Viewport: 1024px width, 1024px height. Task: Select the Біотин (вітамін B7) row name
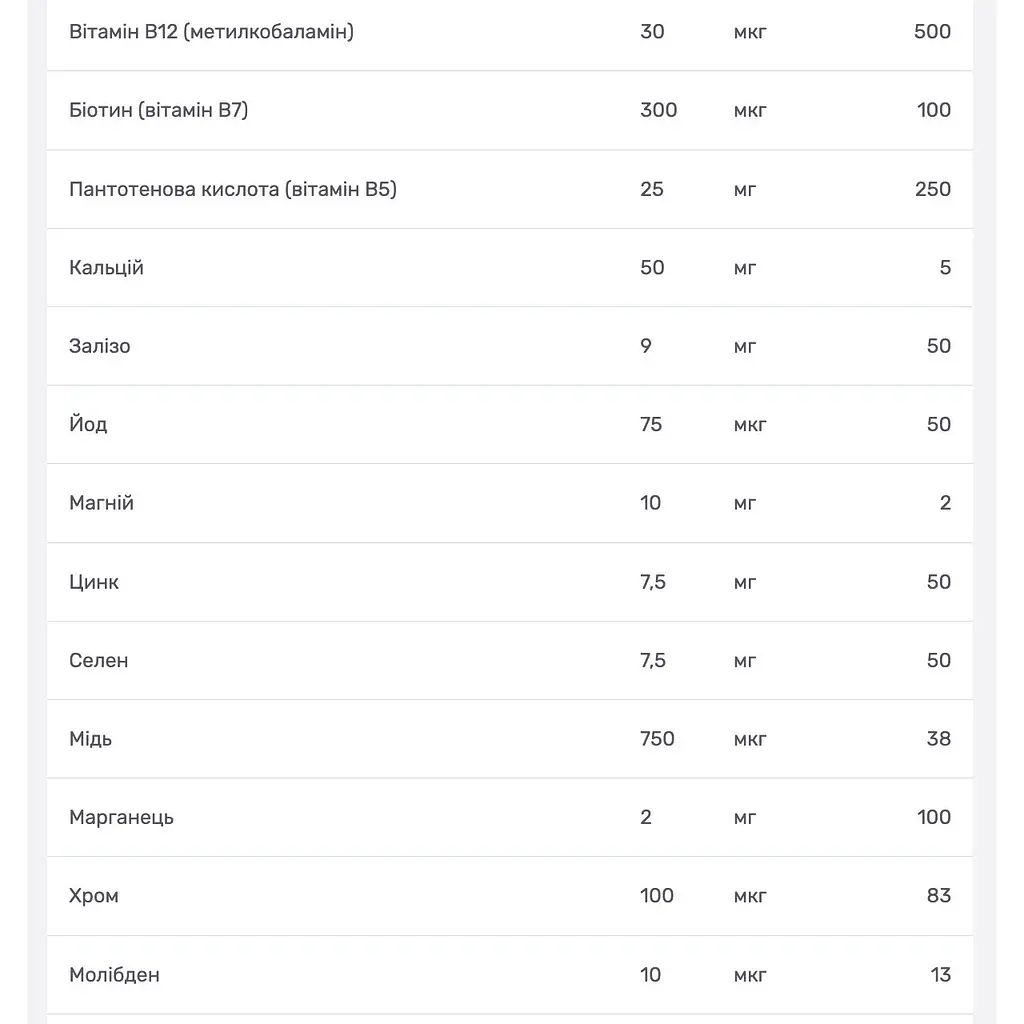click(159, 110)
